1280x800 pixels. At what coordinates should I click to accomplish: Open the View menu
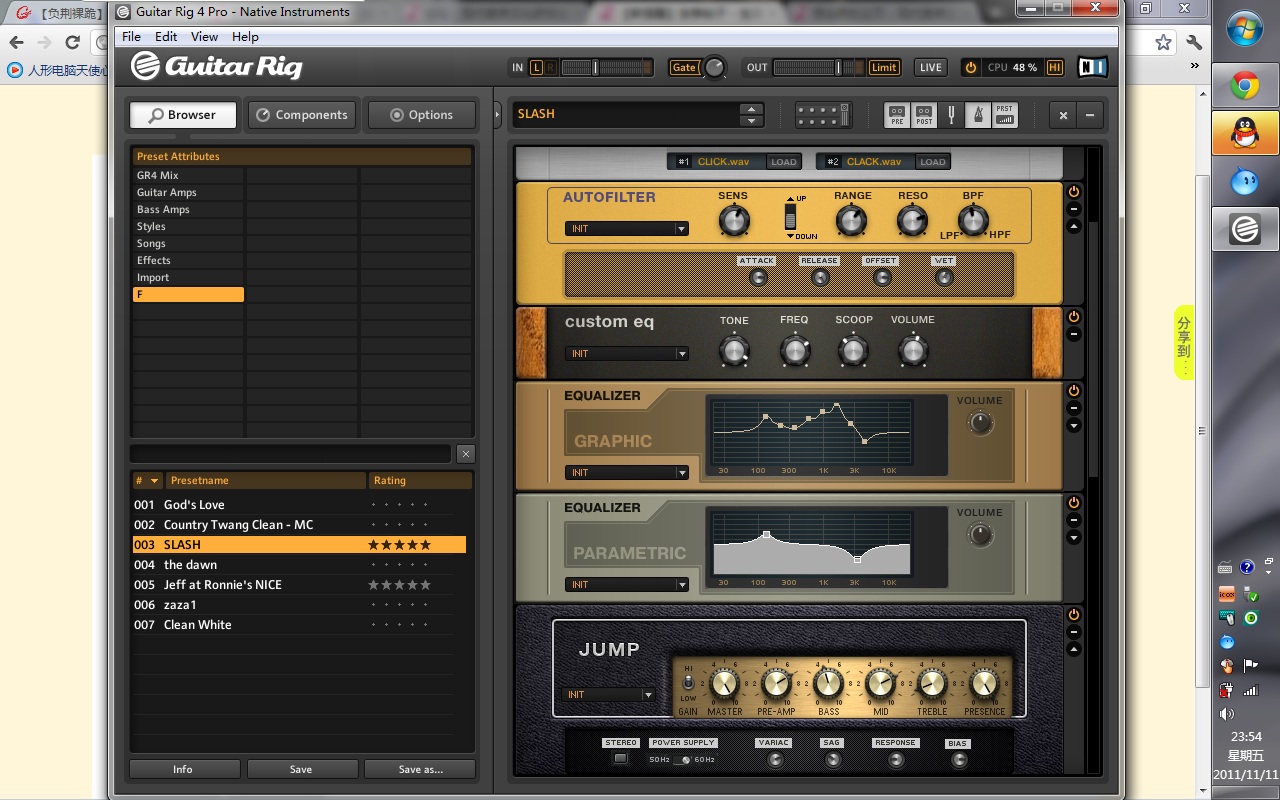[204, 37]
